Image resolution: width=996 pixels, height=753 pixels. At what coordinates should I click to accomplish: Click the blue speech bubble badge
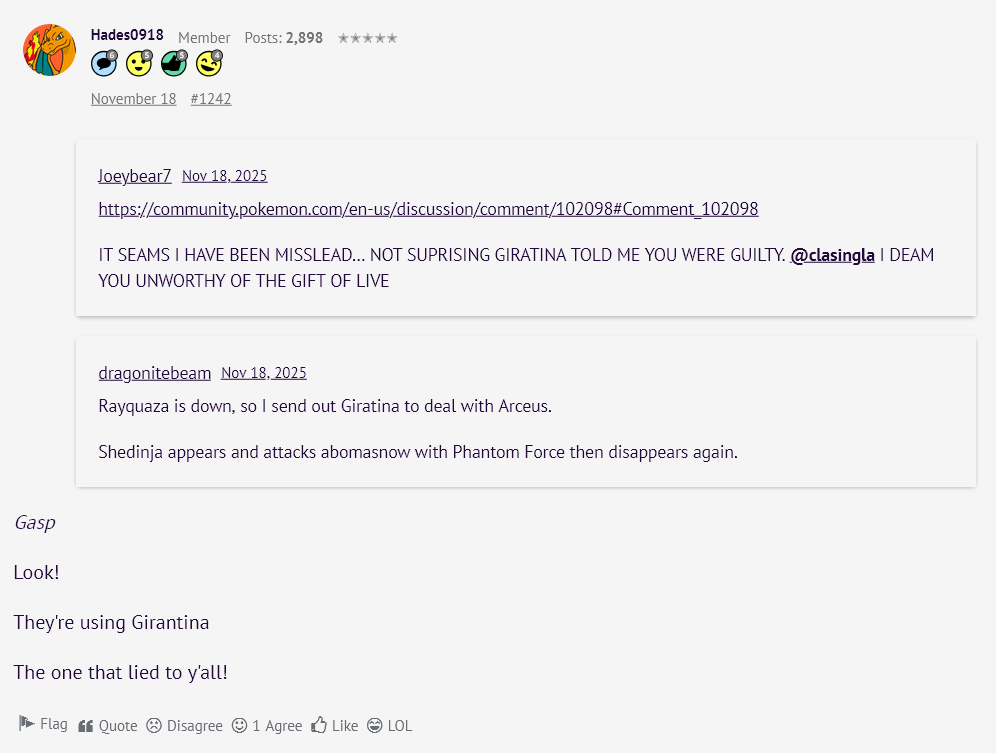104,63
